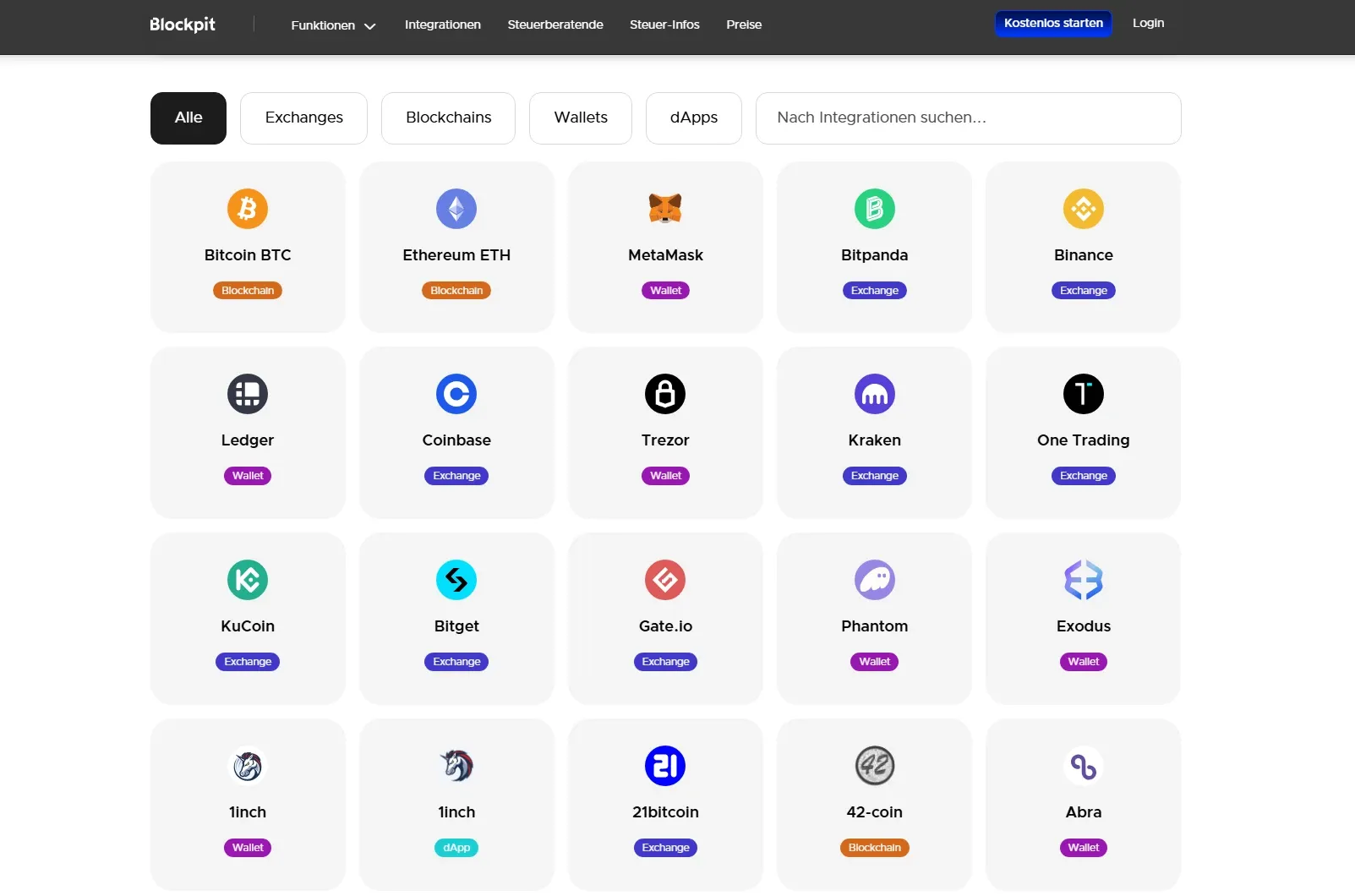Click the Phantom ghost icon
This screenshot has height=896, width=1355.
click(875, 580)
